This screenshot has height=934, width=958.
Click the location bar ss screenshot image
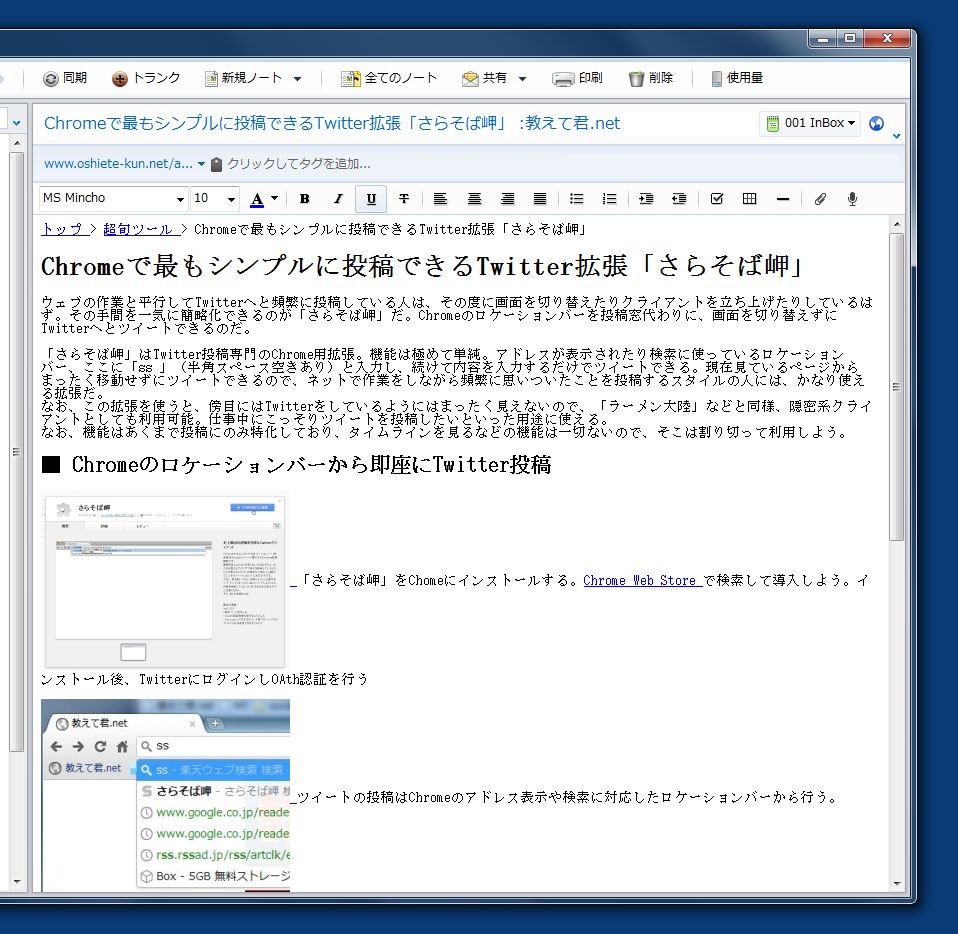click(x=166, y=795)
